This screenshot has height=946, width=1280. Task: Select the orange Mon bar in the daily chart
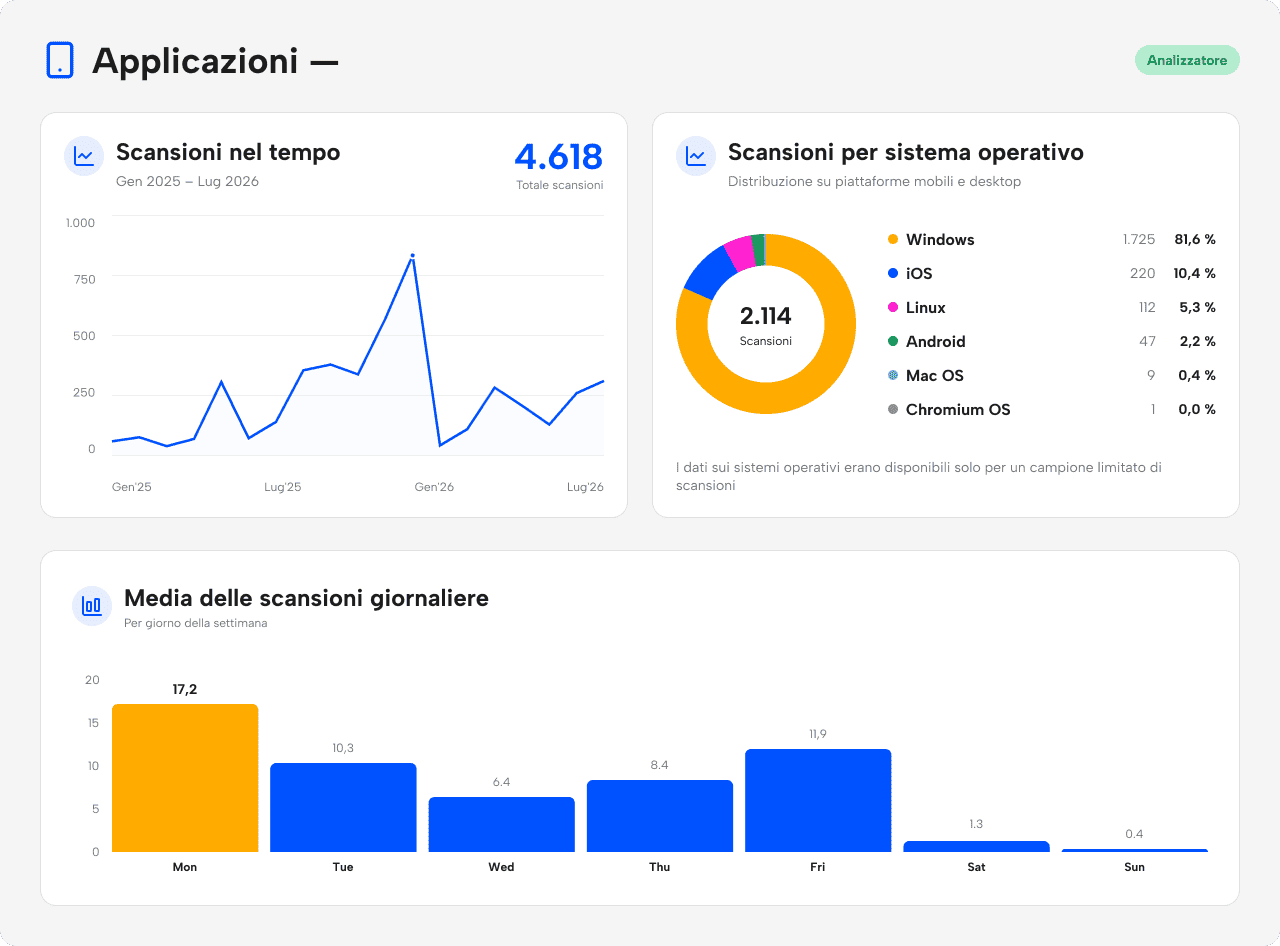(x=185, y=778)
